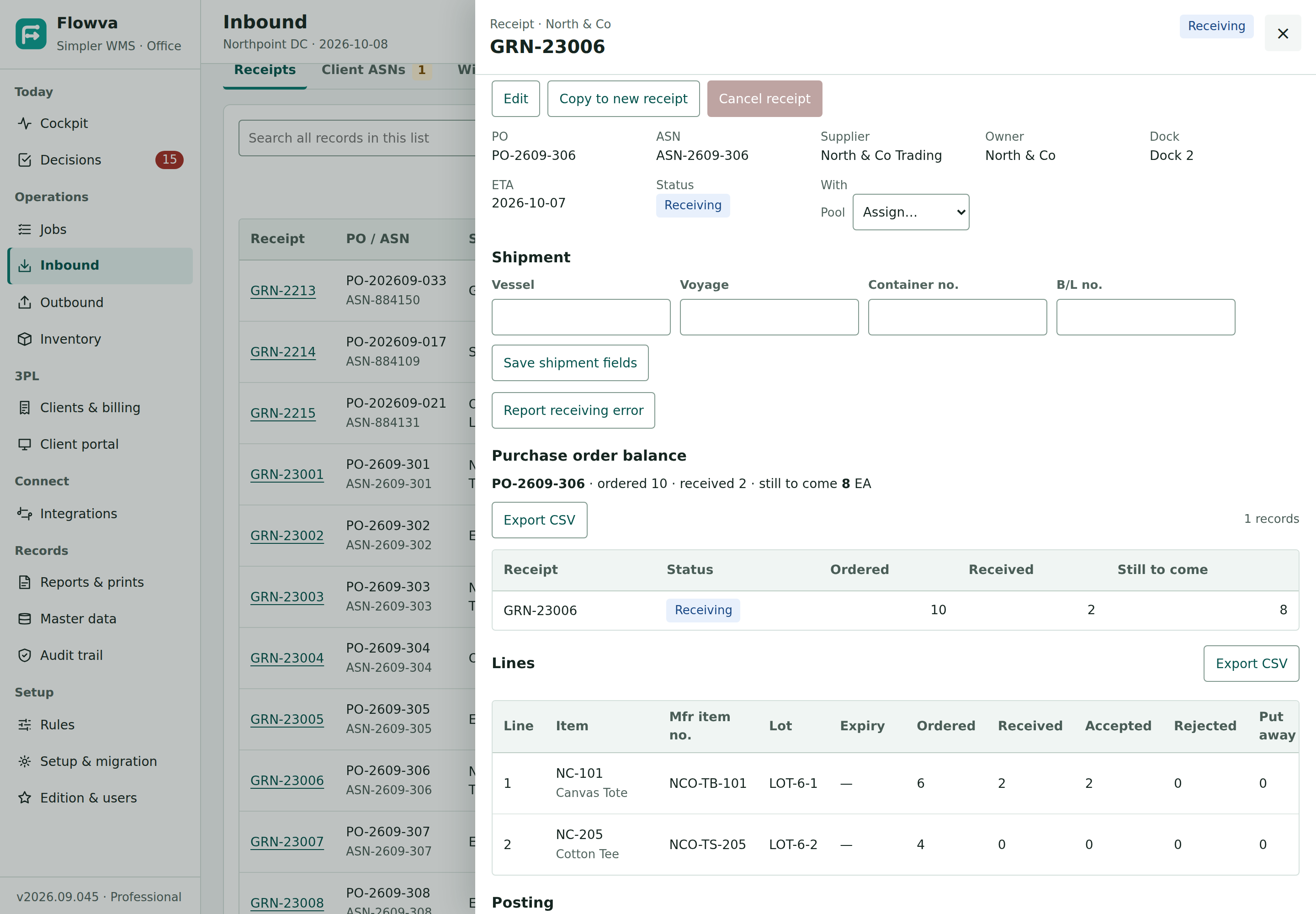
Task: Click the Setup & migration gear icon
Action: click(x=25, y=761)
